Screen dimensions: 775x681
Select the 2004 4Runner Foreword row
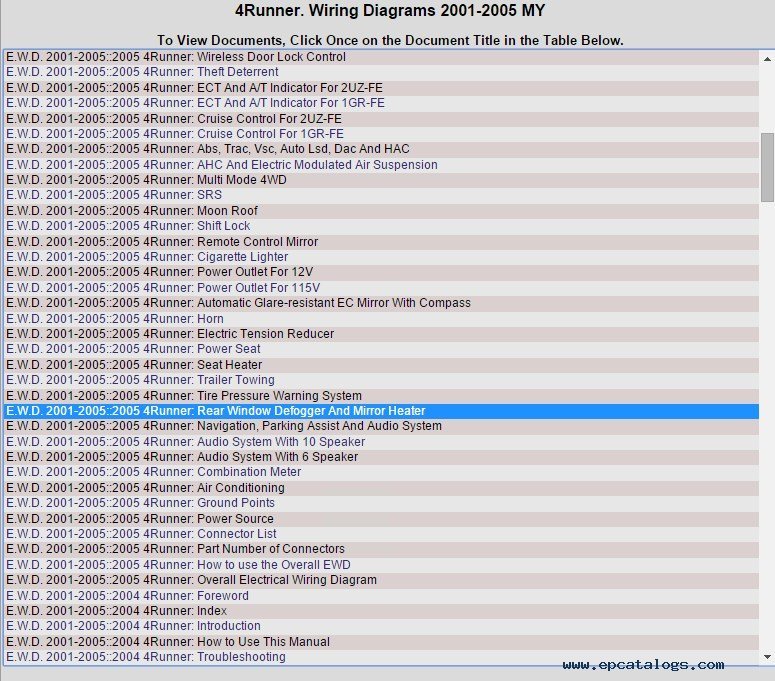pos(381,596)
